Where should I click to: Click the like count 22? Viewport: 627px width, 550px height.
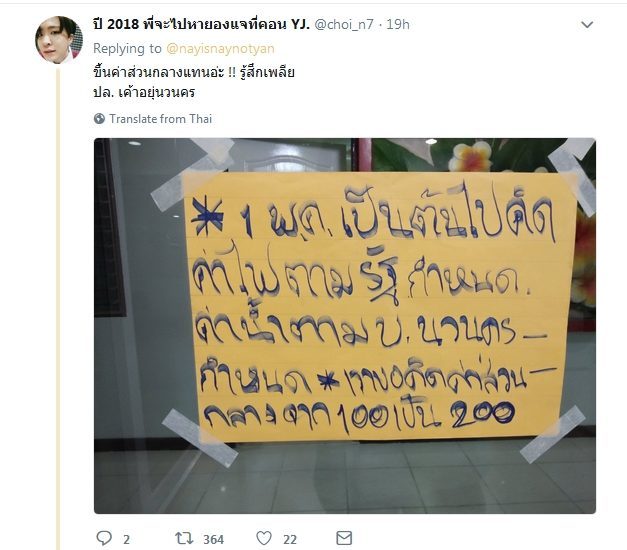[x=290, y=540]
